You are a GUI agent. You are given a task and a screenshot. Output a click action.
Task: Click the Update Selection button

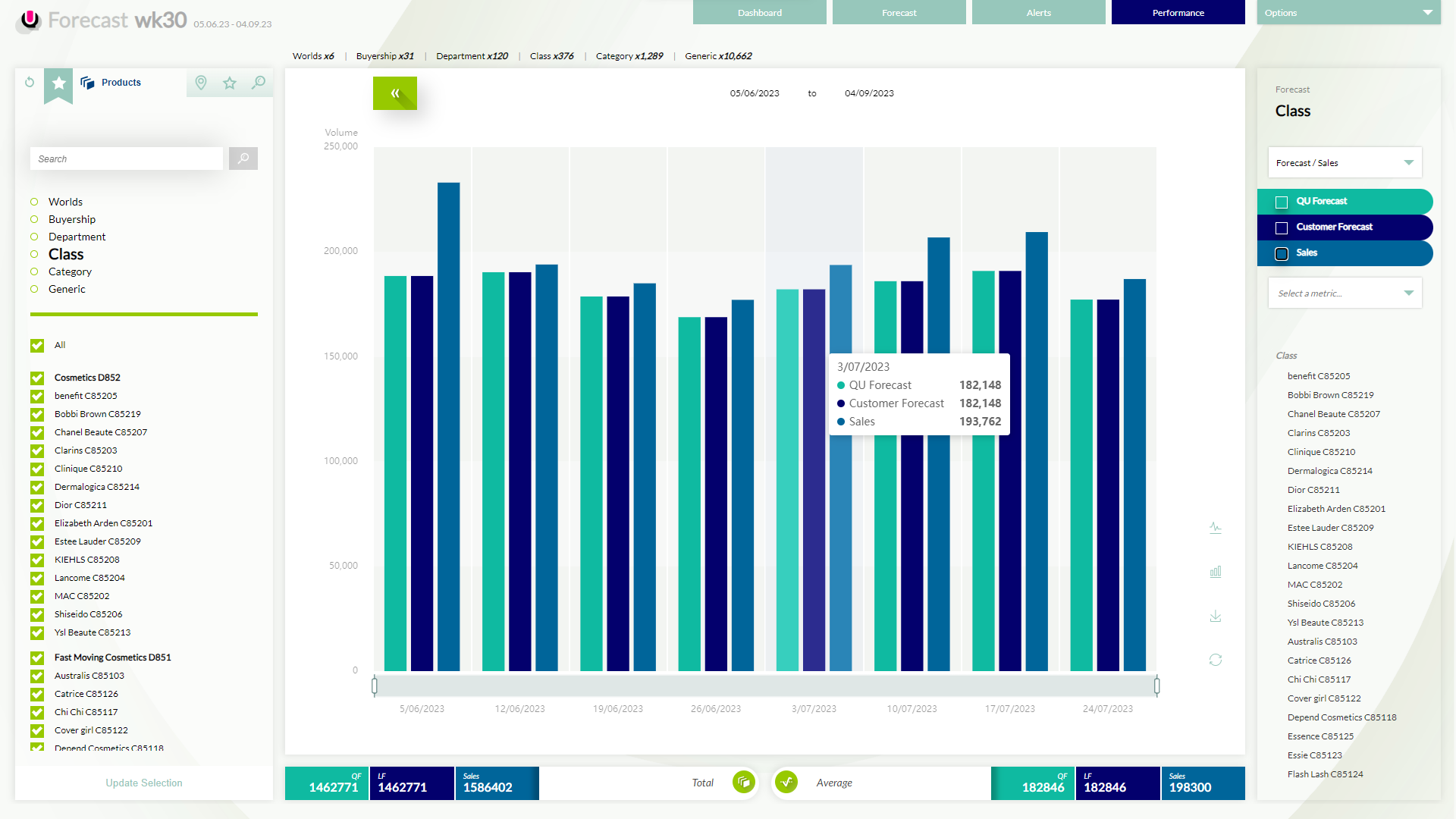144,783
